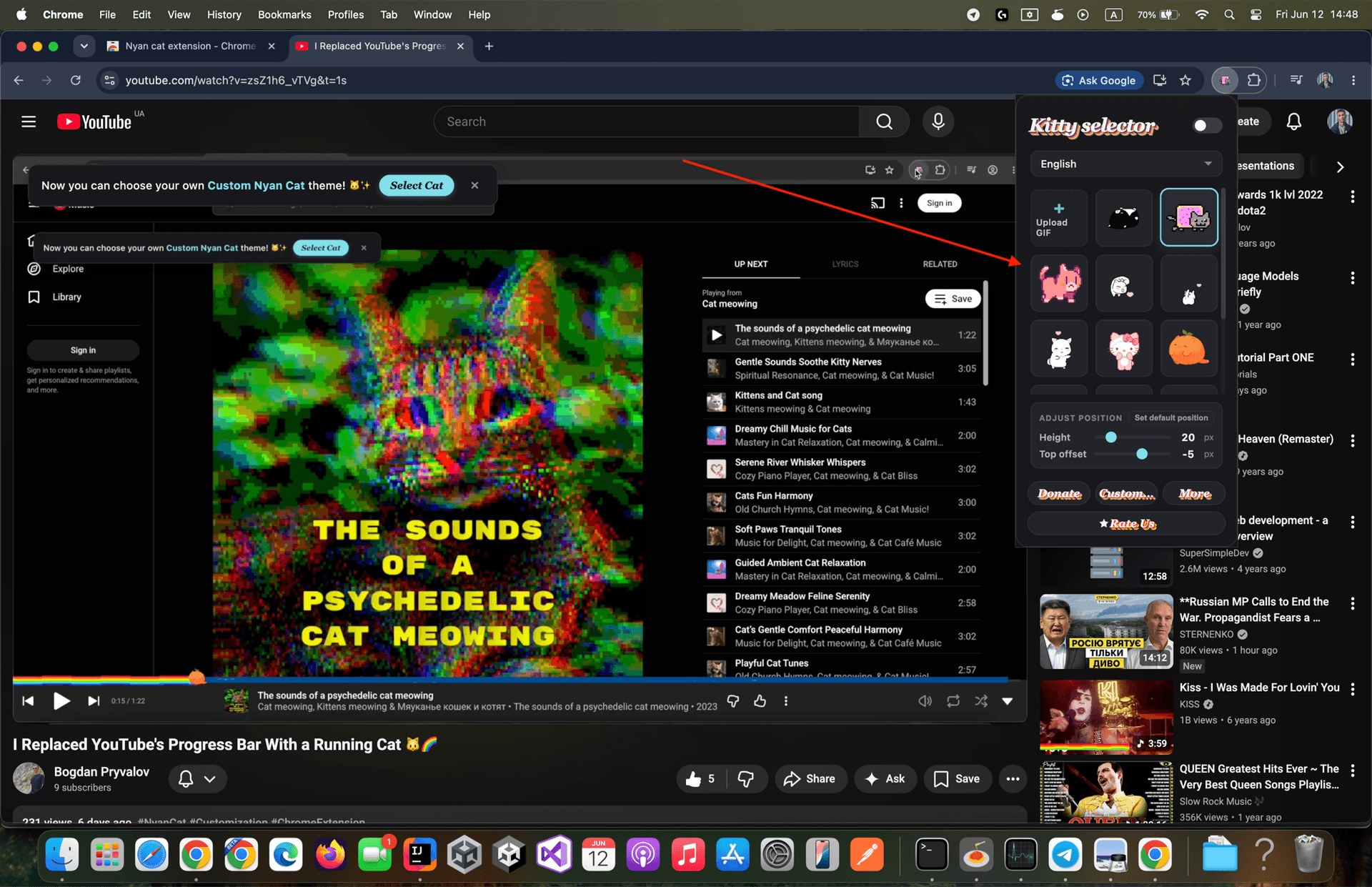1372x887 pixels.
Task: Open the Profiles menu
Action: click(x=345, y=14)
